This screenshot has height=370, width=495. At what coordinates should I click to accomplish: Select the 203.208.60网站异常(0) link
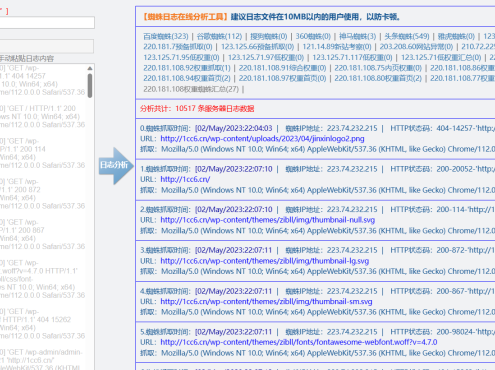point(416,47)
